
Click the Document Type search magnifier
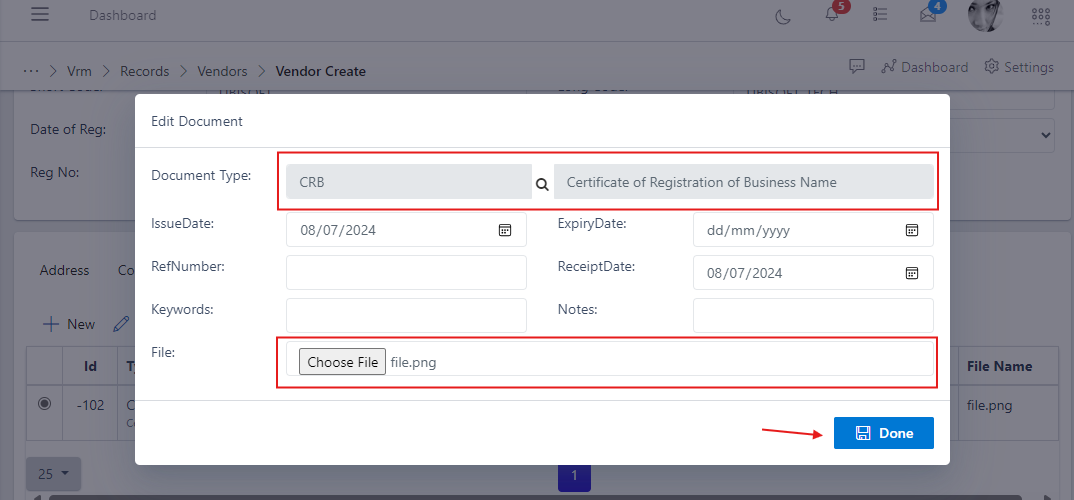[x=542, y=184]
